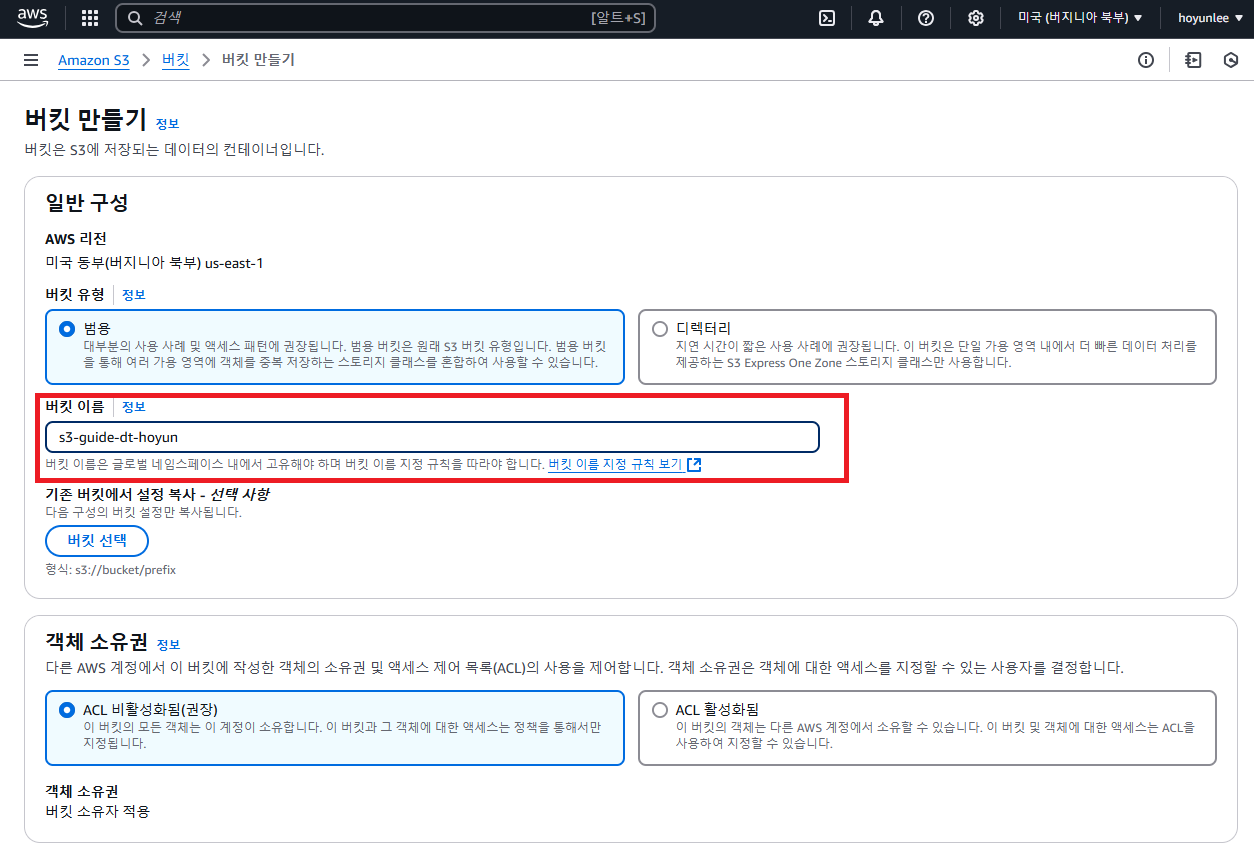Go to 버킷 breadcrumb link
This screenshot has height=854, width=1254.
tap(175, 60)
